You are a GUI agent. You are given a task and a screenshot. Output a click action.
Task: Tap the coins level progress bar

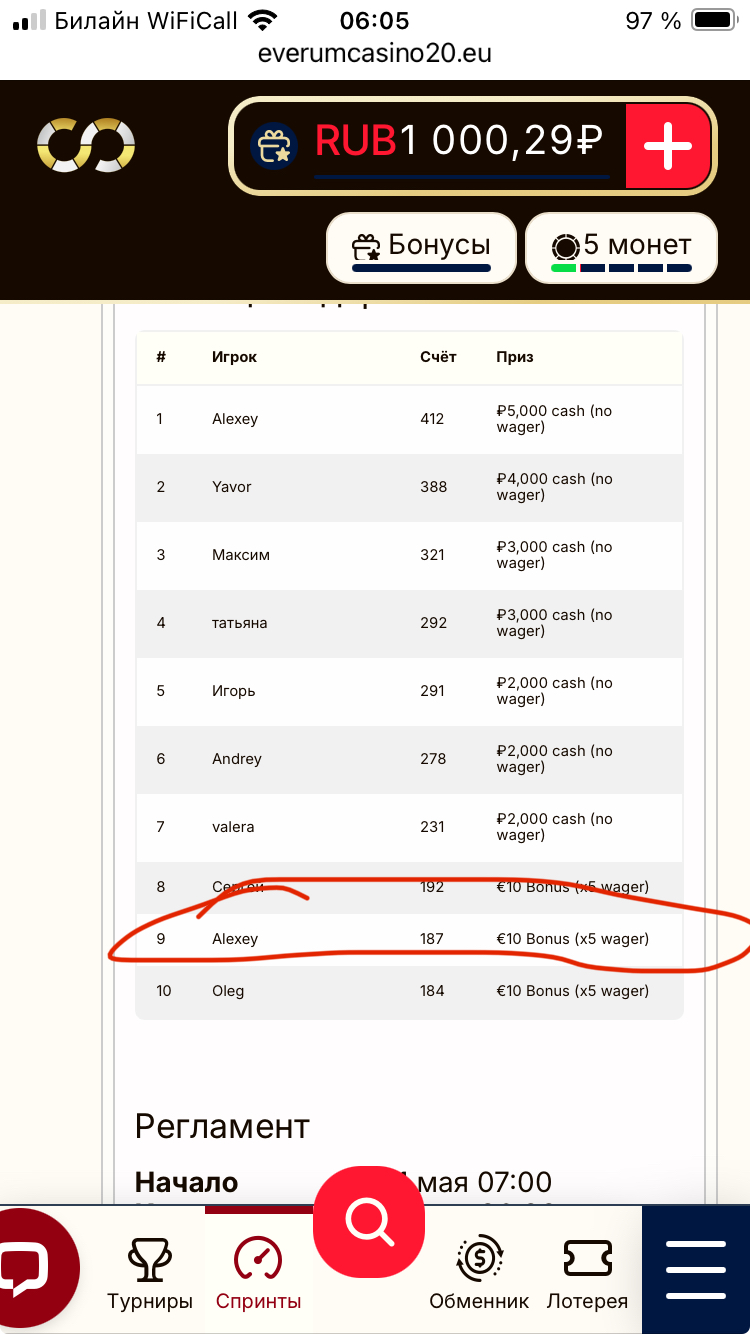(x=621, y=268)
